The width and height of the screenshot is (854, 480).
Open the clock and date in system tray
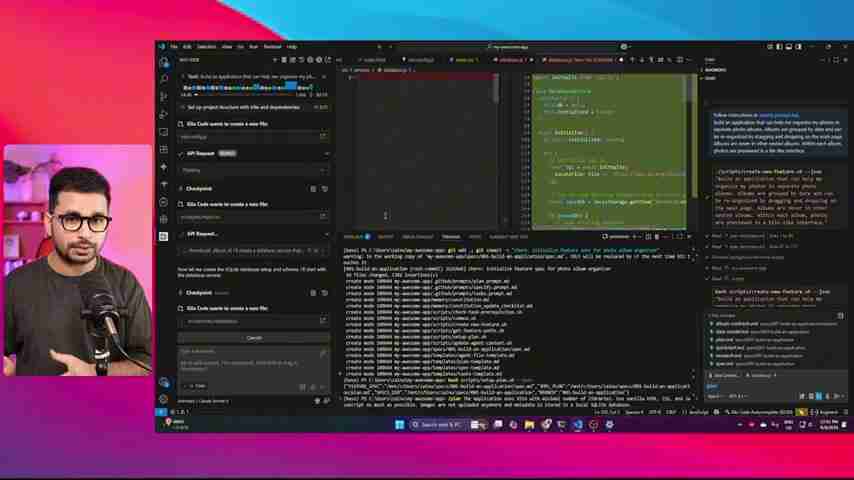[829, 424]
